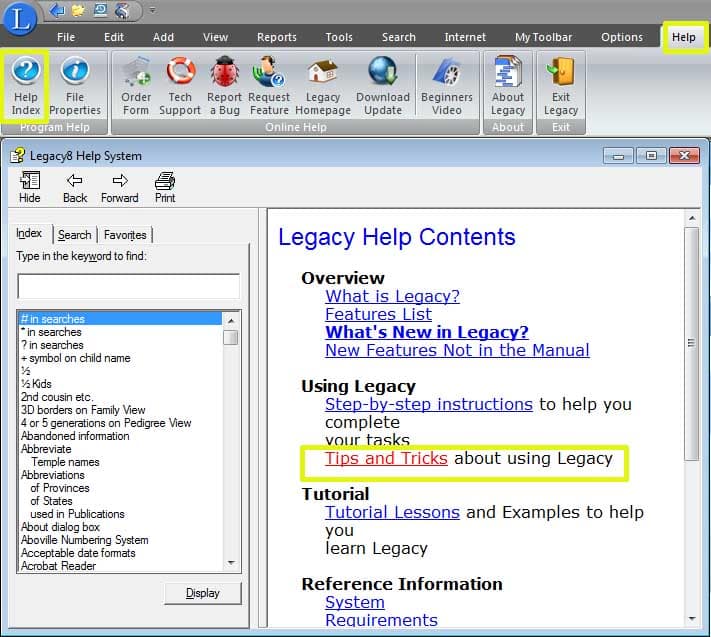Open the Options ribbon tab

[622, 37]
